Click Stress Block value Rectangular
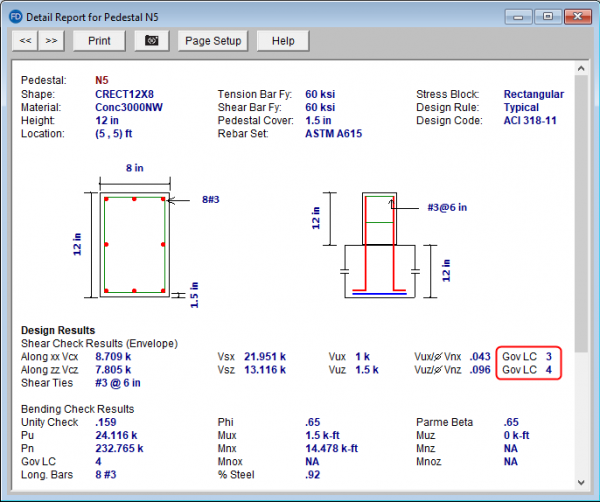Viewport: 600px width, 502px height. pos(534,94)
